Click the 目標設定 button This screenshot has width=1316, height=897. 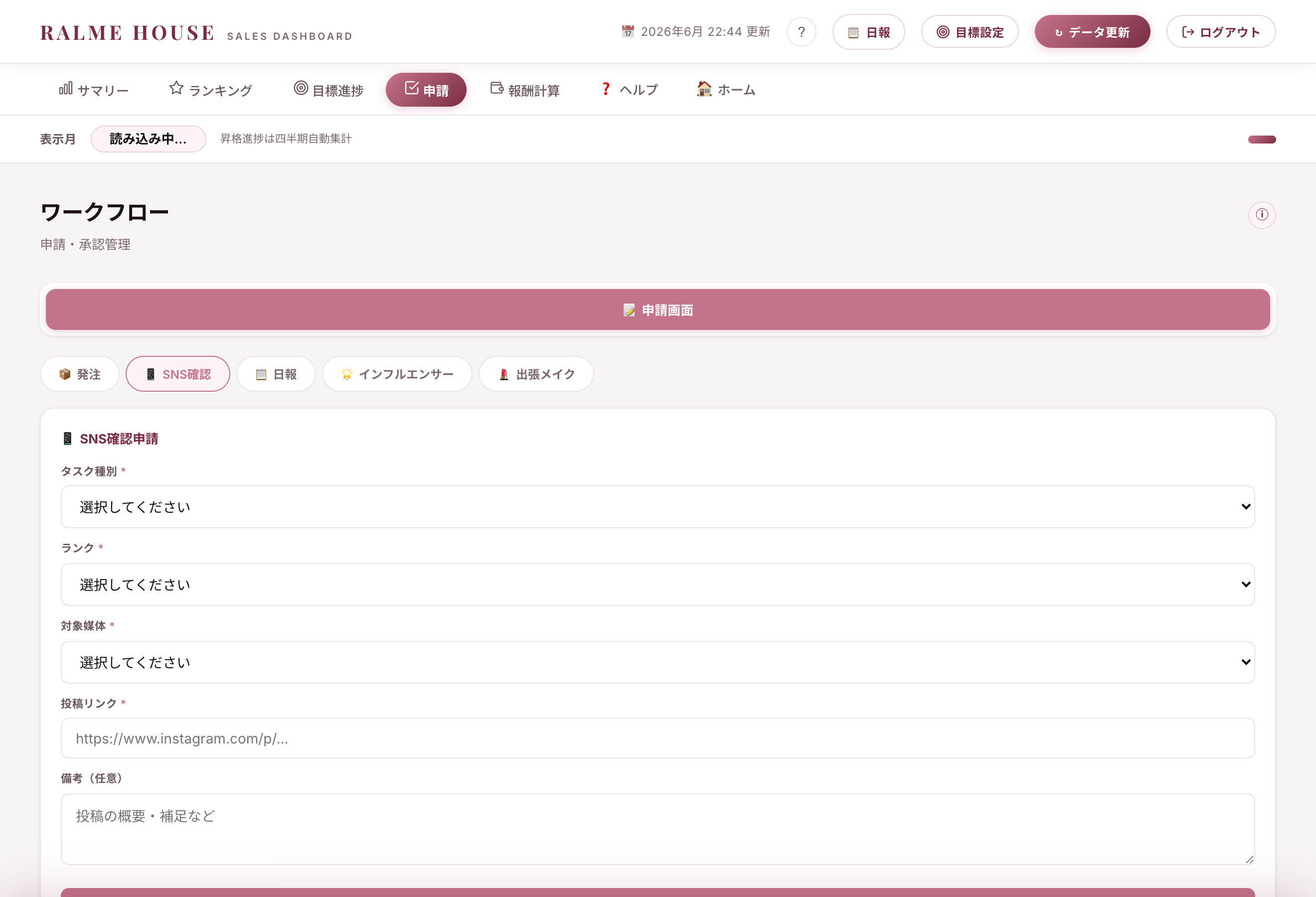coord(970,32)
